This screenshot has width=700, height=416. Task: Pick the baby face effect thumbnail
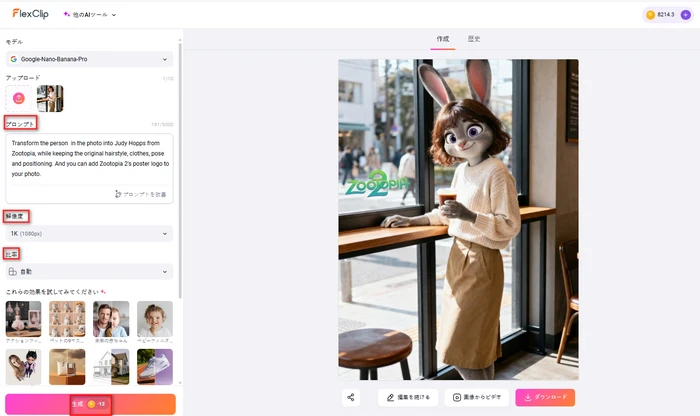tap(154, 318)
